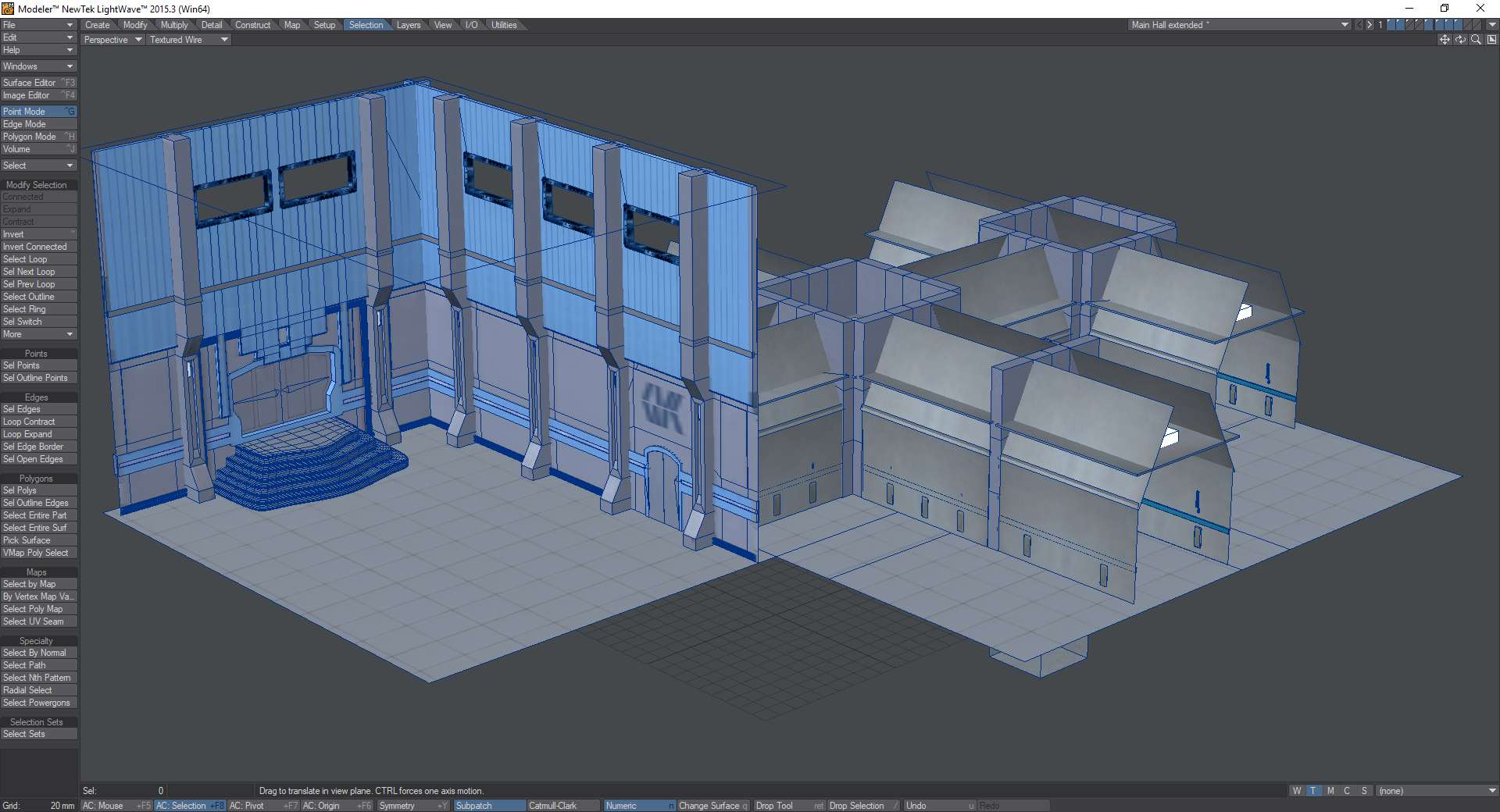Open Main Hall extended object dropdown
The width and height of the screenshot is (1500, 812).
coord(1240,25)
